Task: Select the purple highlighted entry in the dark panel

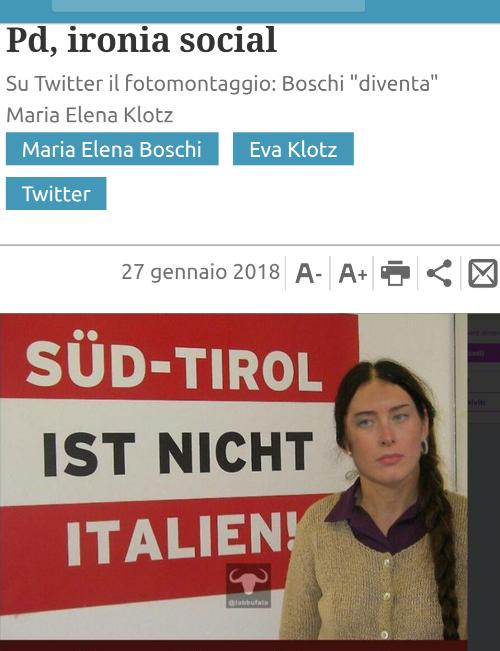Action: (x=484, y=354)
